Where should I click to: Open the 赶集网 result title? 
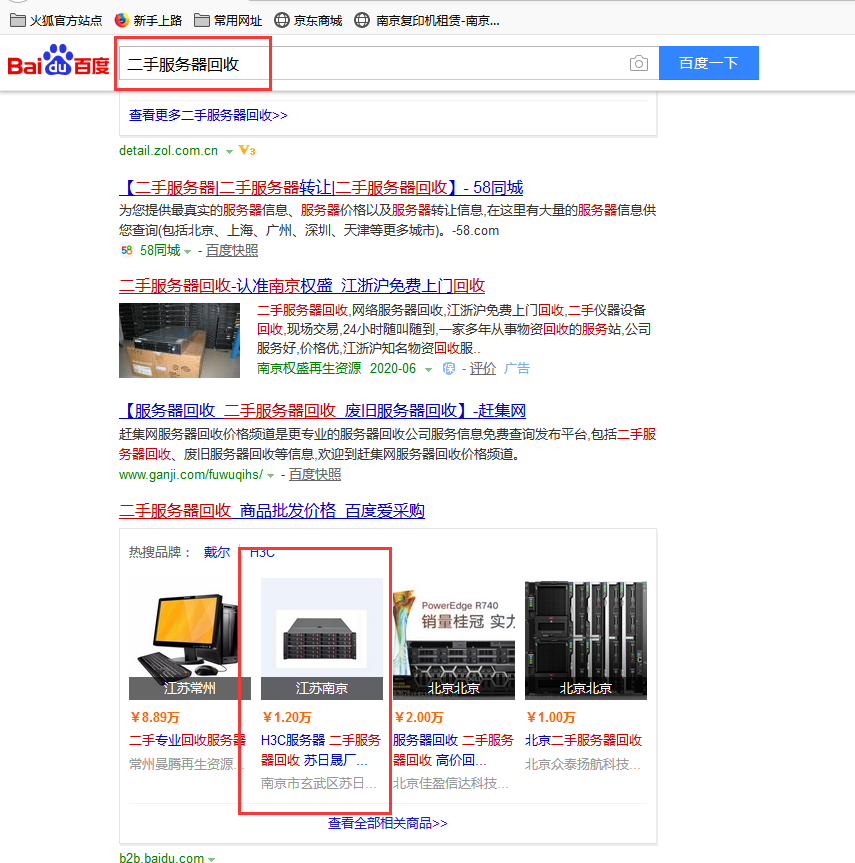tap(323, 411)
